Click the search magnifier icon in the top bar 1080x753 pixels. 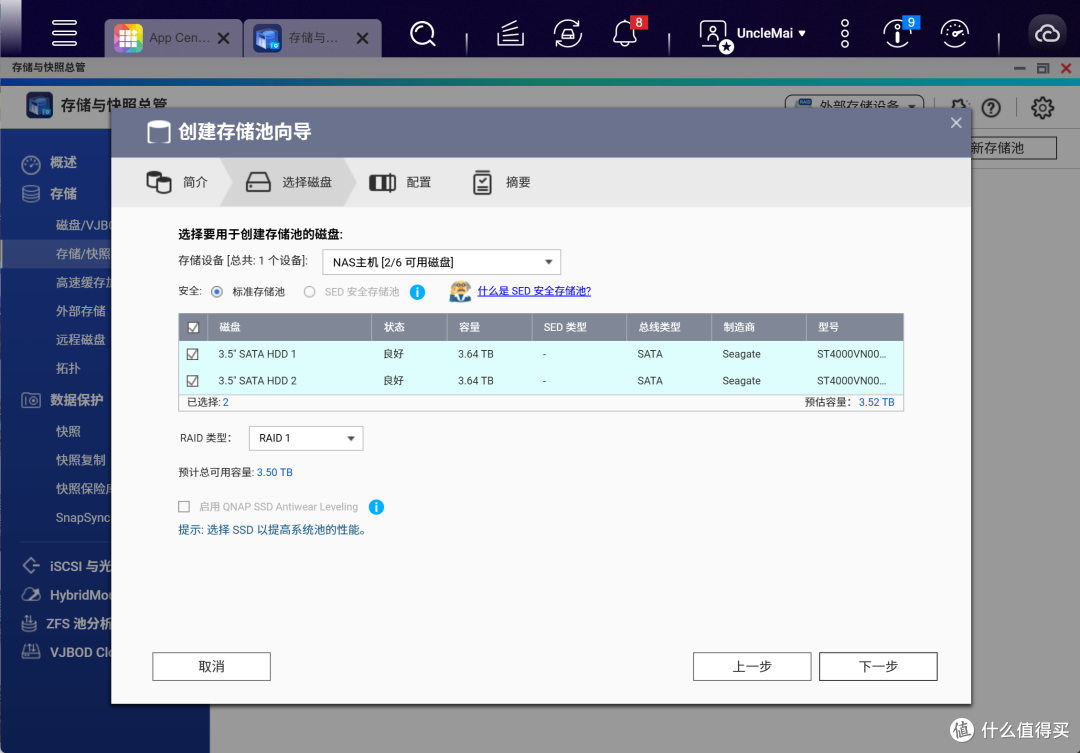point(422,33)
